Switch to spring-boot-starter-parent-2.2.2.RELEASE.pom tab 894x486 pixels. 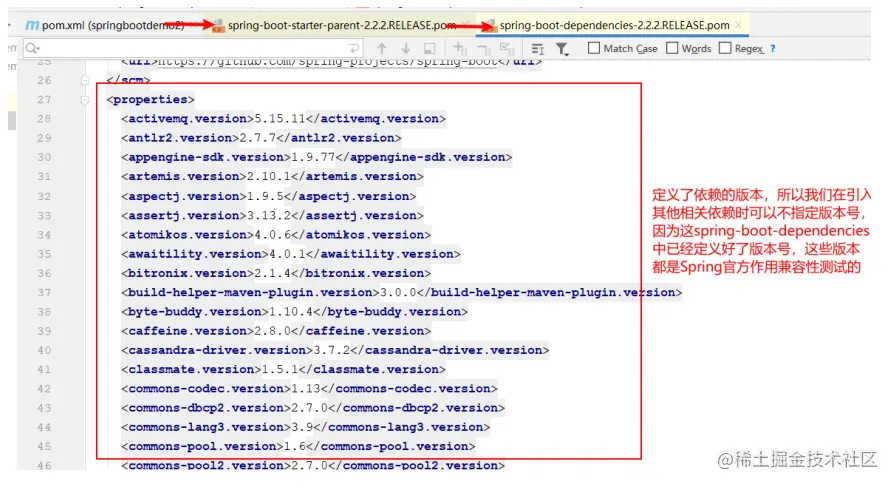(342, 25)
